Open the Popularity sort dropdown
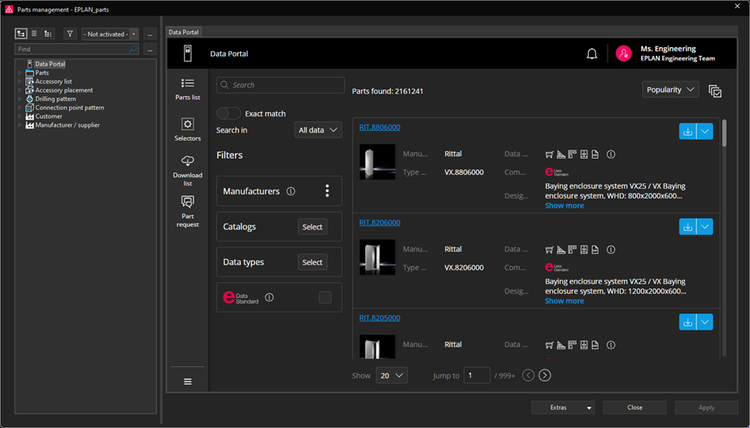 [670, 90]
